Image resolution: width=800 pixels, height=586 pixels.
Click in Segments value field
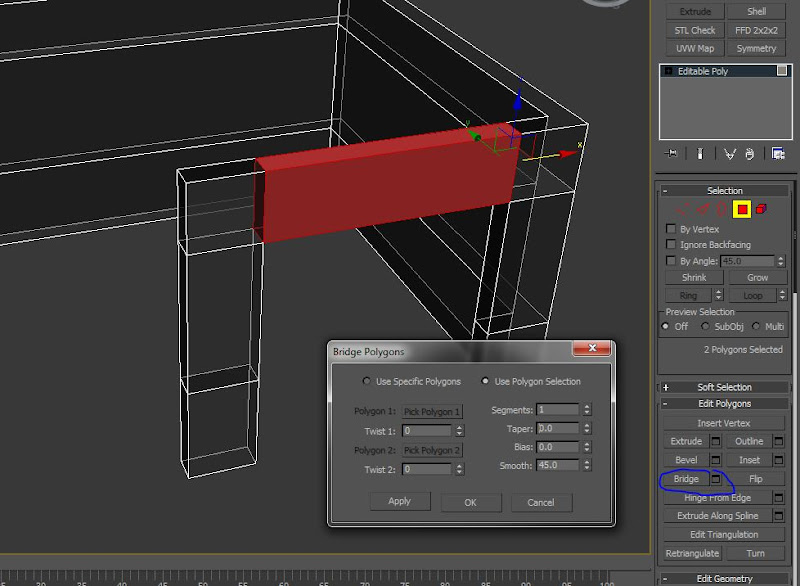[558, 410]
